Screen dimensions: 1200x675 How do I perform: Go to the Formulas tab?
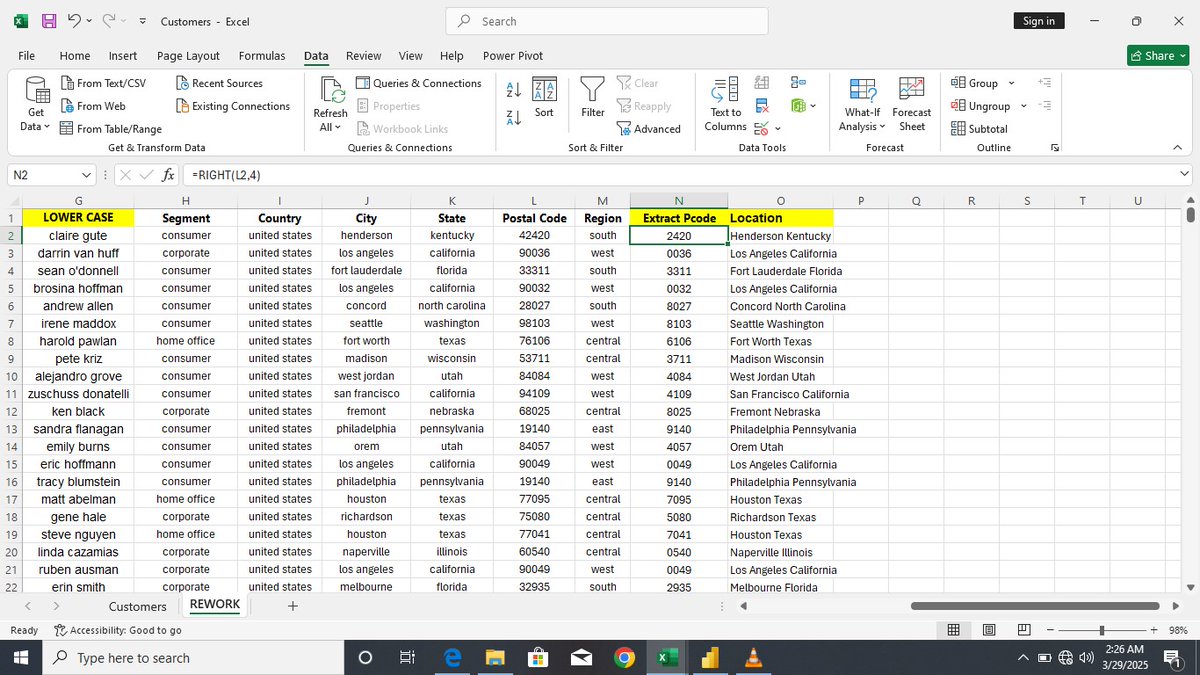tap(262, 56)
